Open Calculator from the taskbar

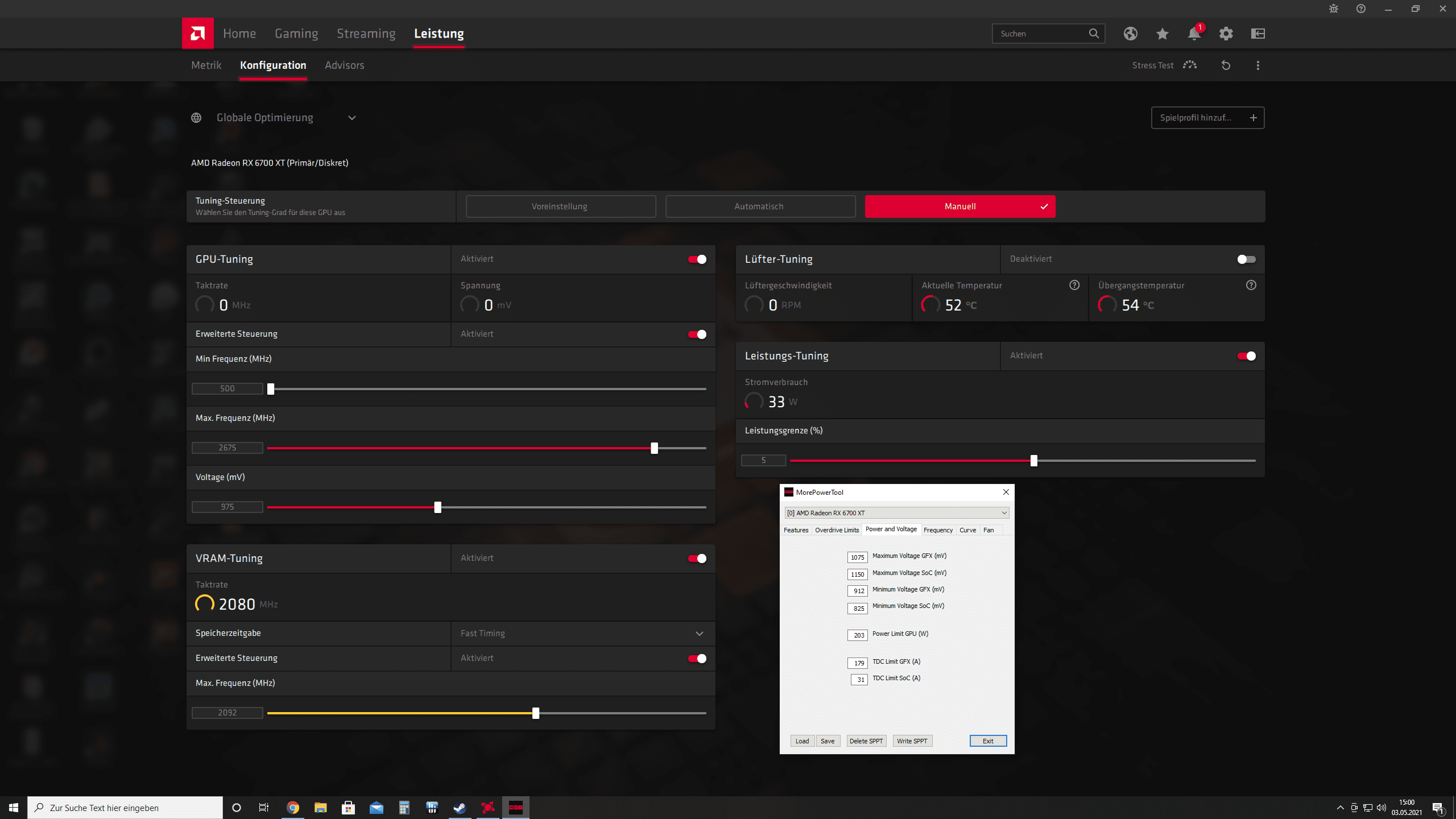[404, 808]
